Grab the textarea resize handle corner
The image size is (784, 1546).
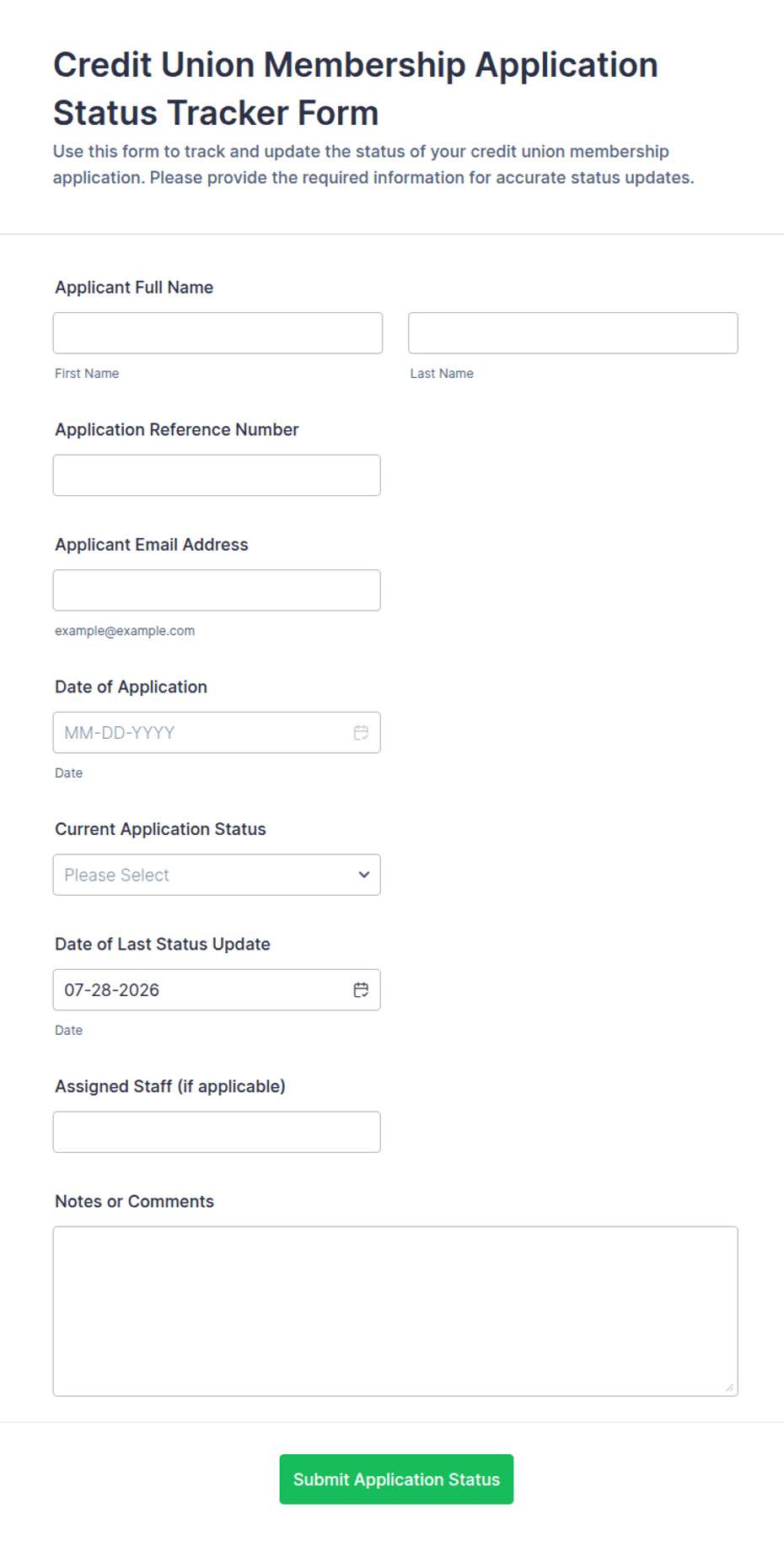(x=730, y=1388)
